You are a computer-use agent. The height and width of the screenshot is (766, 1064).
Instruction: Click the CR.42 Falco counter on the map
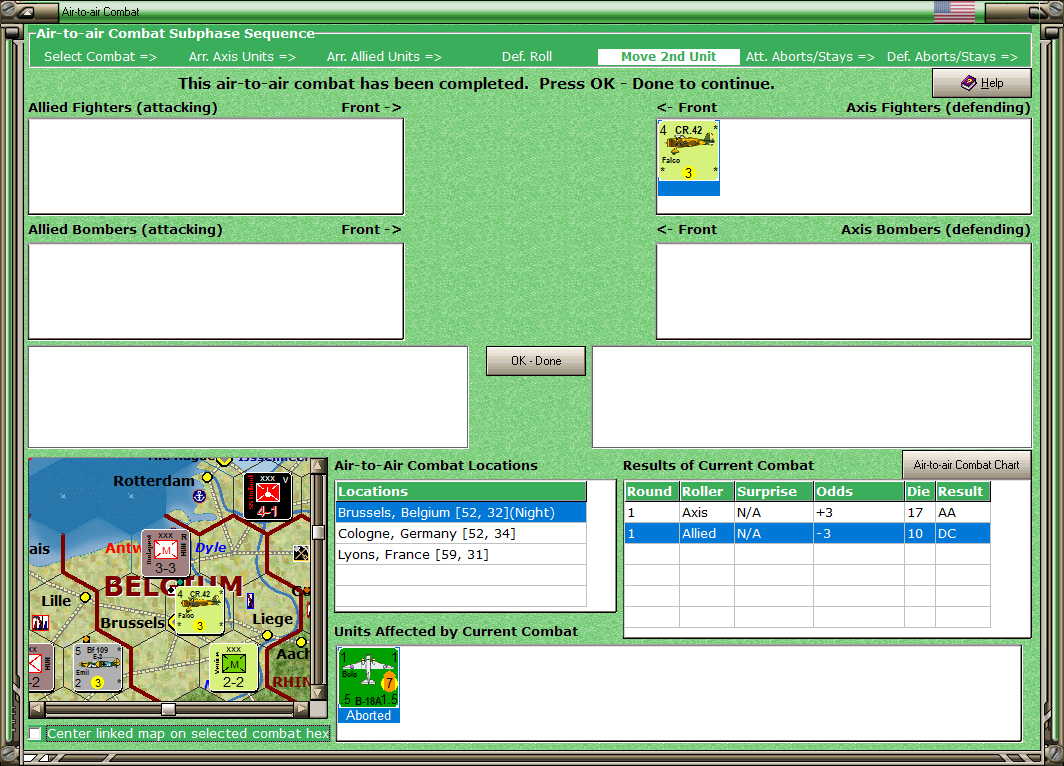coord(200,611)
